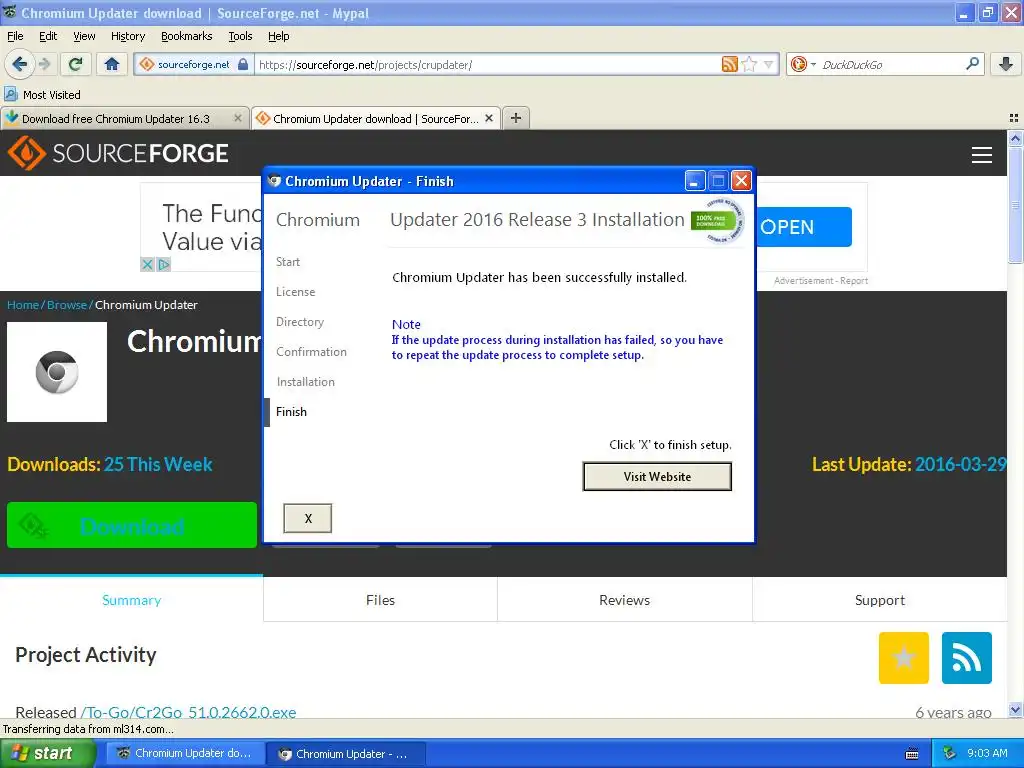Open the DuckDuckGo search engine selector
1024x768 pixels.
pyautogui.click(x=803, y=64)
